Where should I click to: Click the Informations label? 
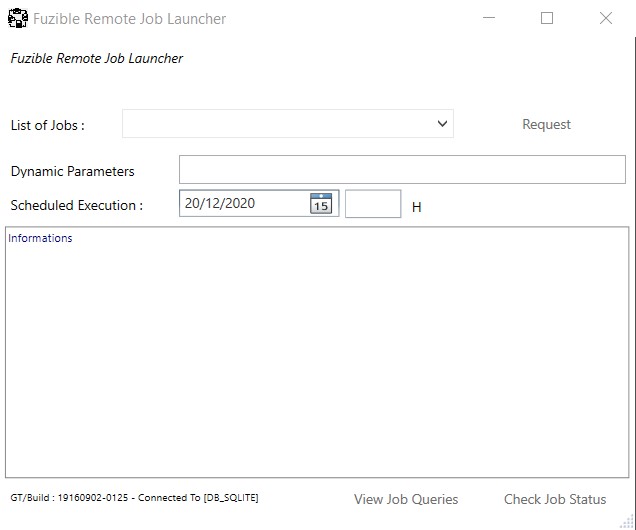coord(40,238)
